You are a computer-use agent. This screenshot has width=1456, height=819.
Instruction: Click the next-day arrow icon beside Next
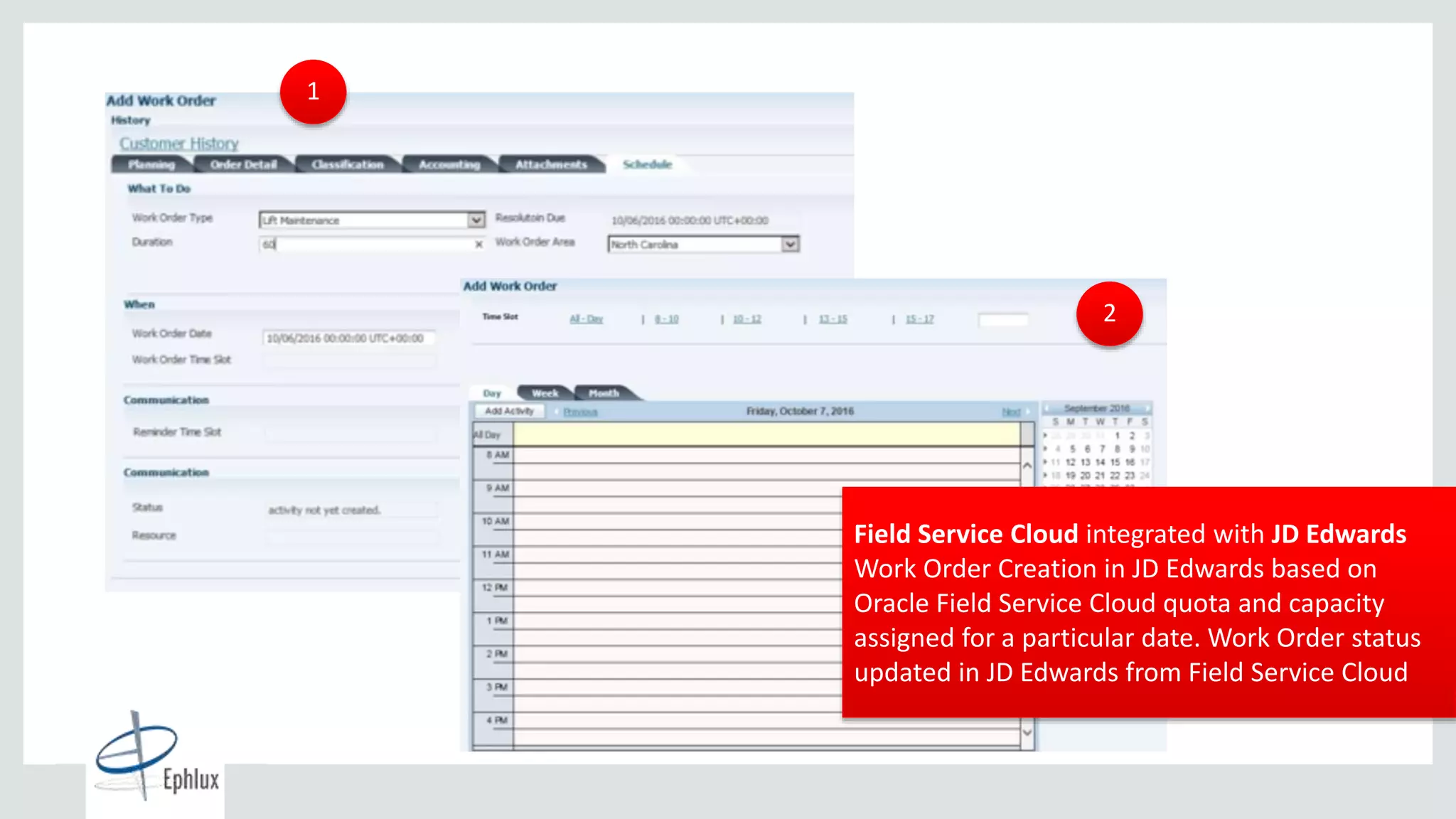1028,412
